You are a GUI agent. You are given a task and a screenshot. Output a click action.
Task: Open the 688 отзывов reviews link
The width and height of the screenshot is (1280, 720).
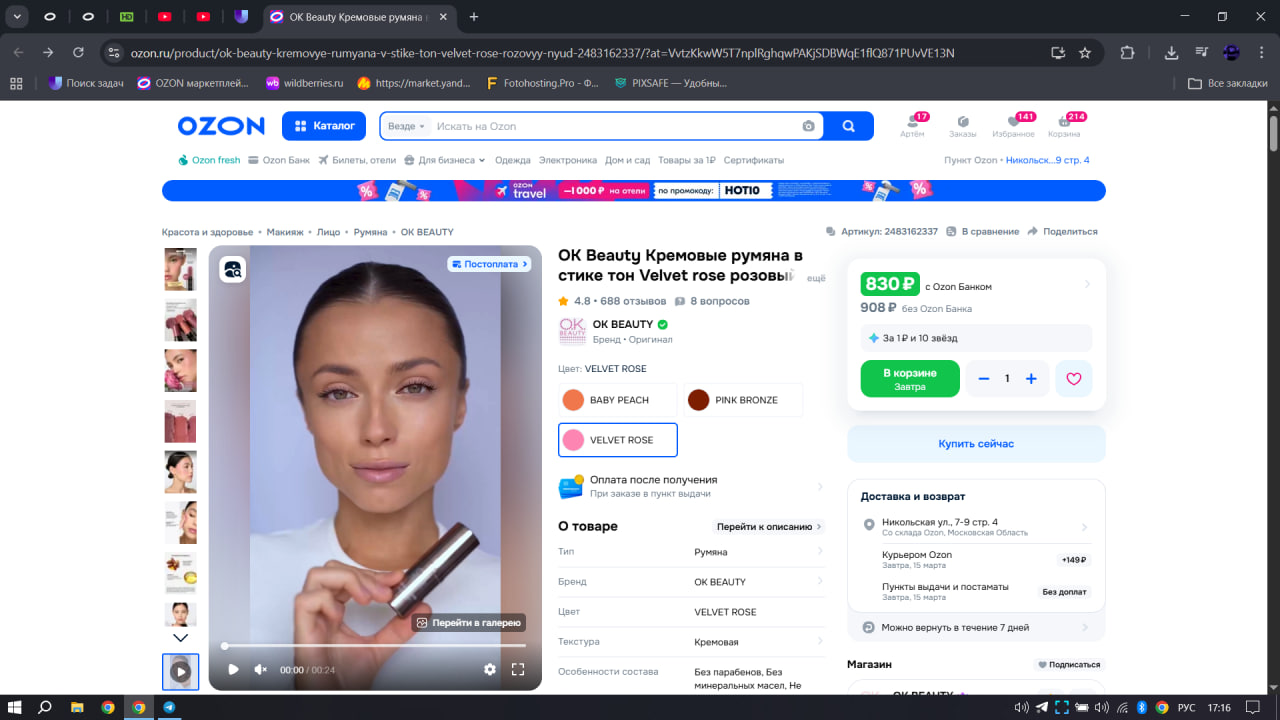pyautogui.click(x=633, y=301)
